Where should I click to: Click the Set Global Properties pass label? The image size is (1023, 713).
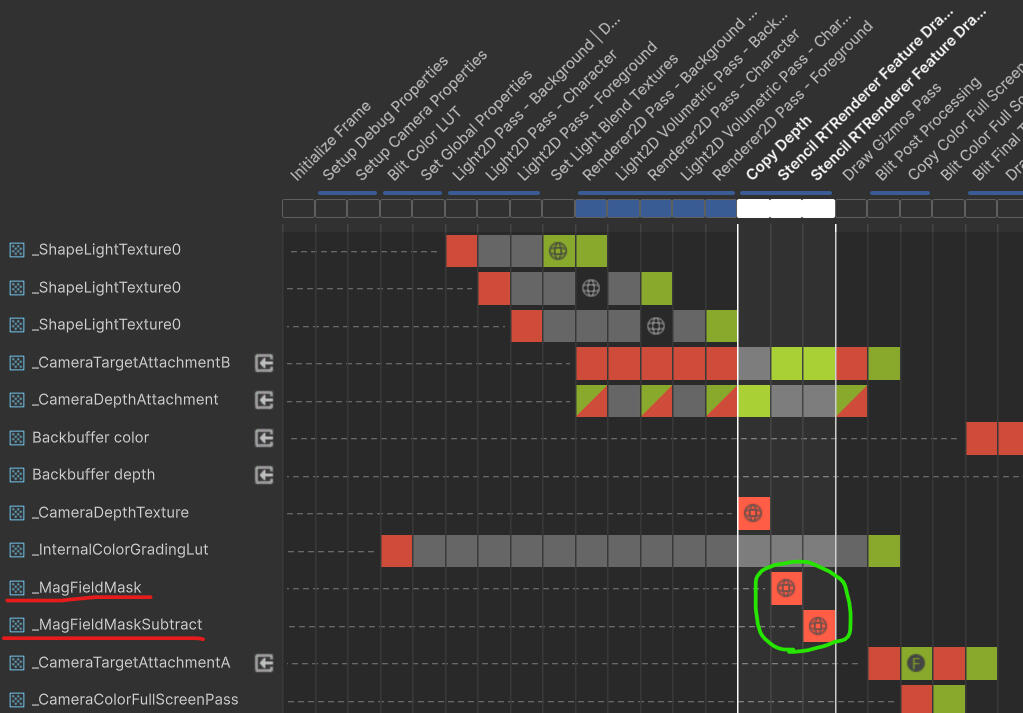click(x=476, y=125)
